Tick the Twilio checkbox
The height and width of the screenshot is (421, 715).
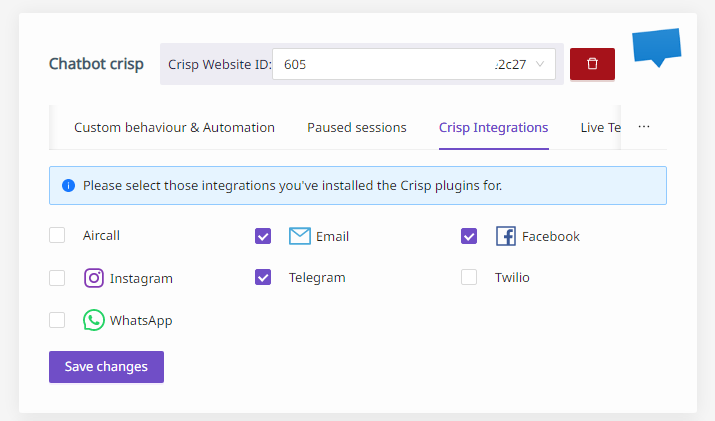point(469,277)
